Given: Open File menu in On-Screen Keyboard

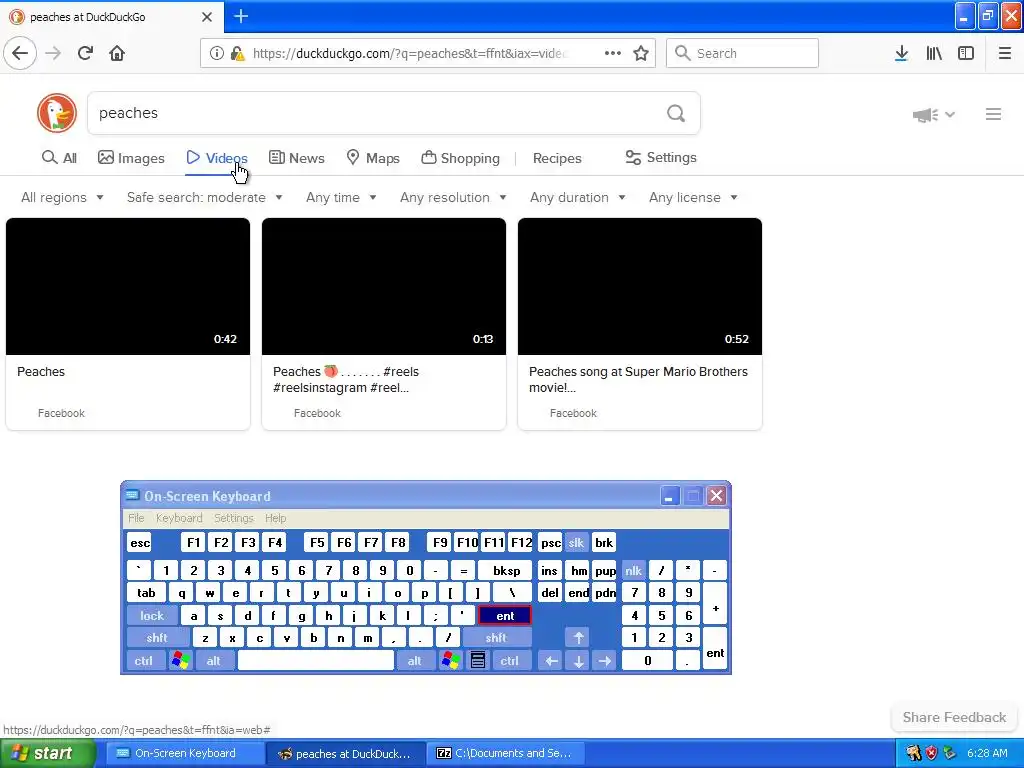Looking at the screenshot, I should coord(136,518).
